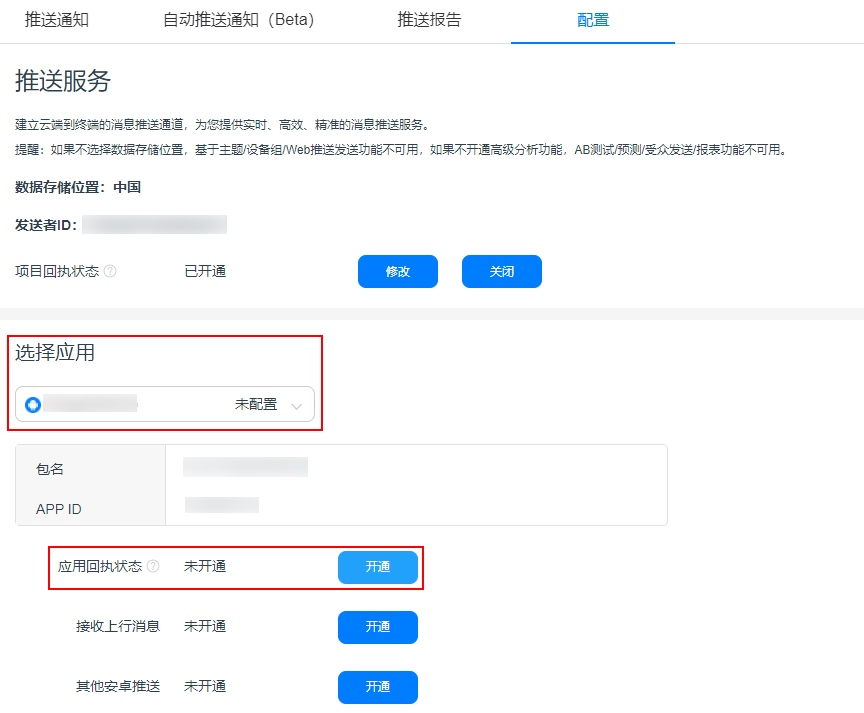Image resolution: width=864 pixels, height=713 pixels.
Task: Click the blurred 发送者ID value
Action: (155, 224)
